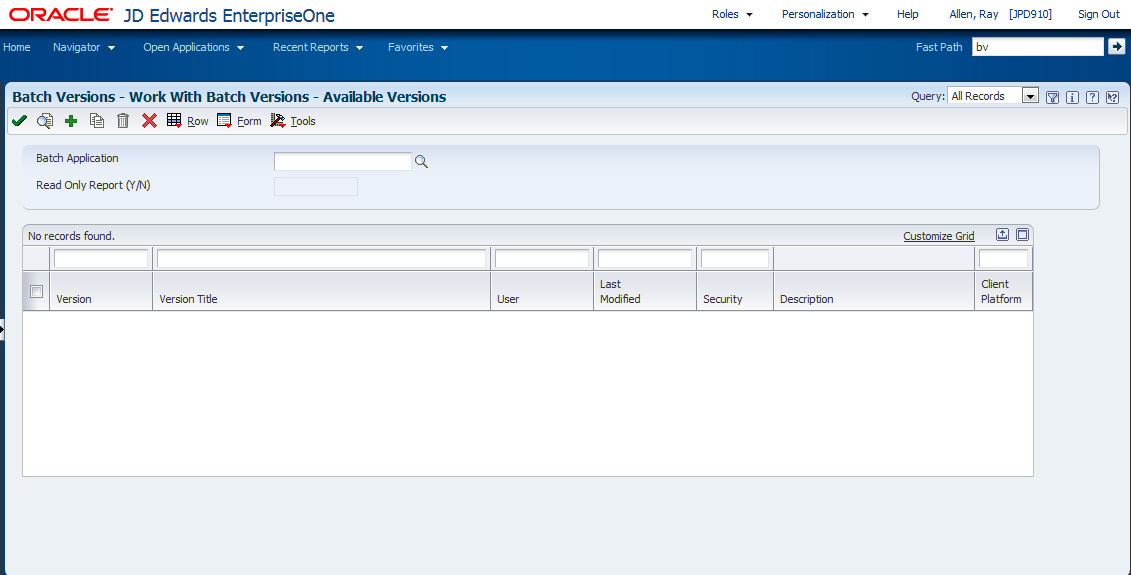Viewport: 1131px width, 575px height.
Task: Click the Form exit icon
Action: click(x=224, y=120)
